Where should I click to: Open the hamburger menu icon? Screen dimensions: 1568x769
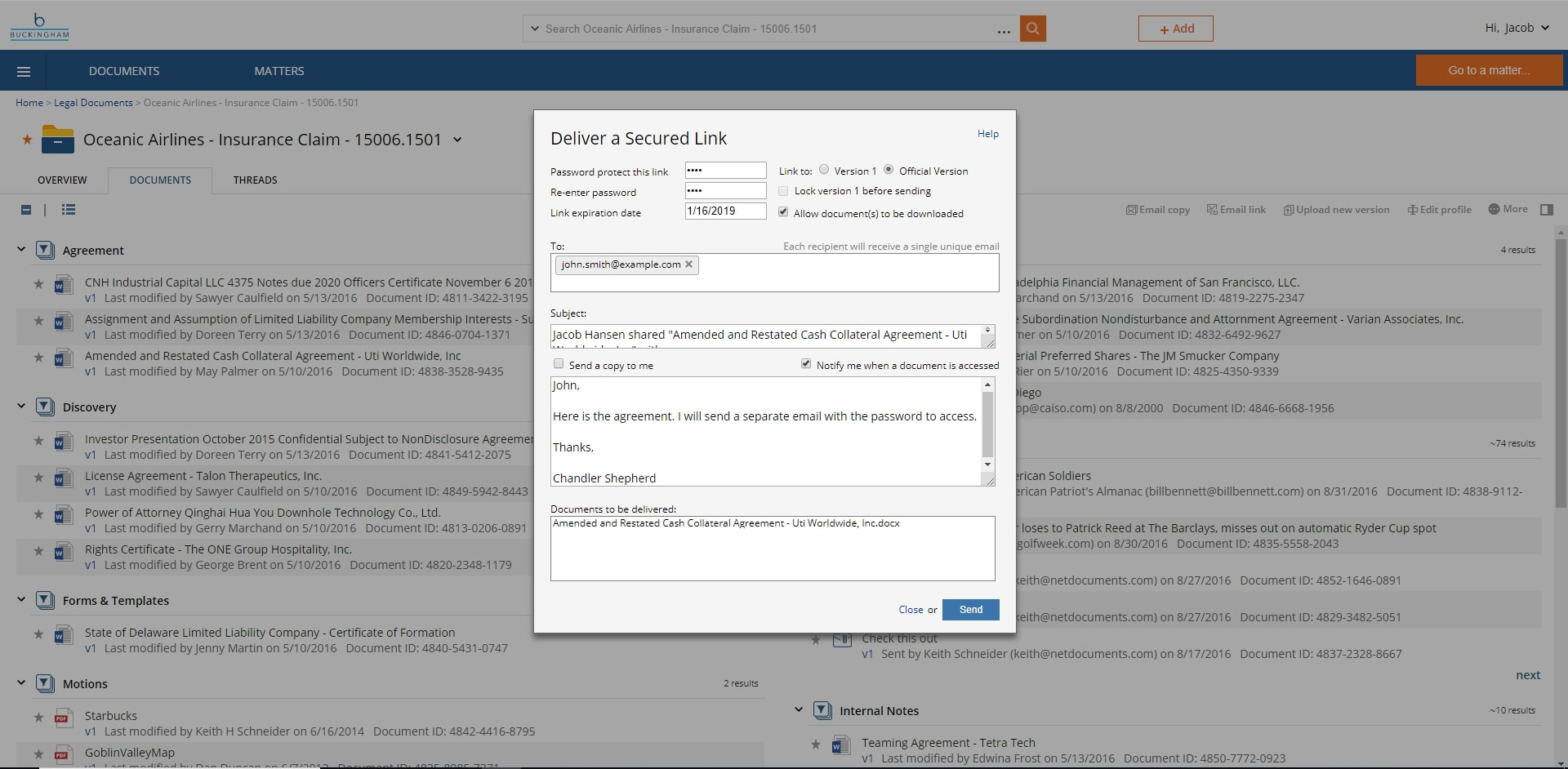pos(24,71)
